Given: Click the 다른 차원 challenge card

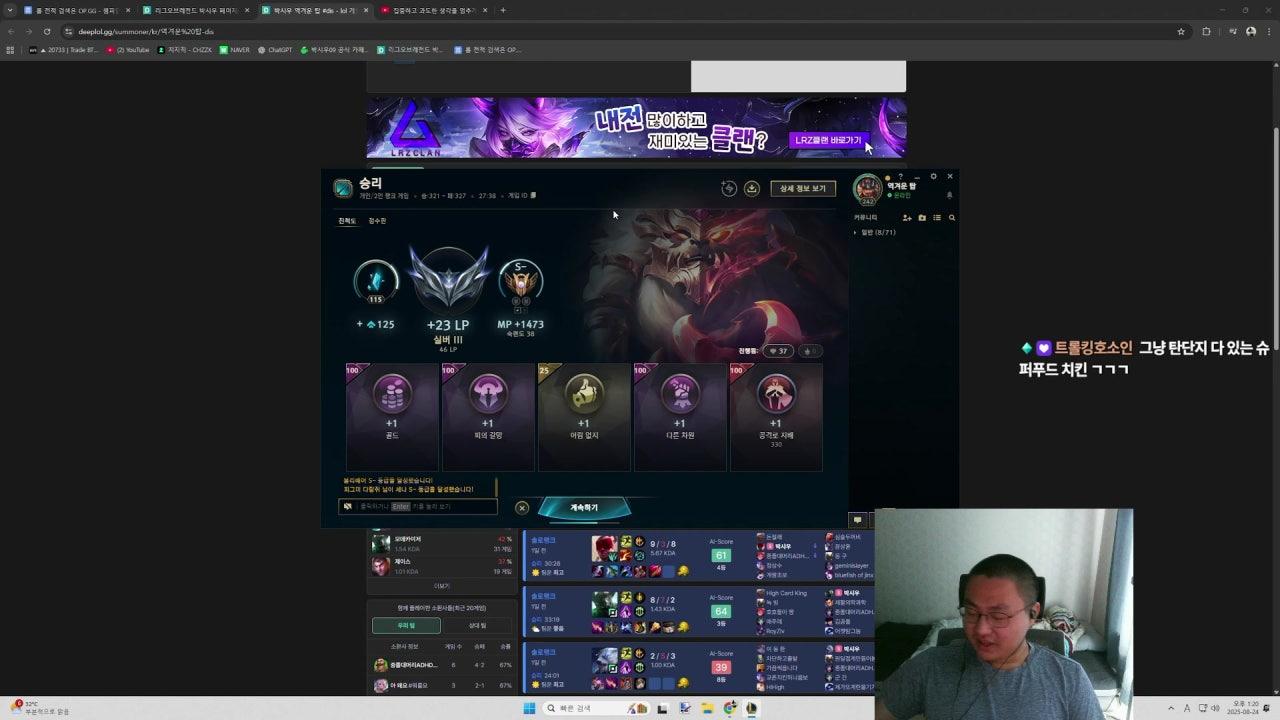Looking at the screenshot, I should pos(680,417).
